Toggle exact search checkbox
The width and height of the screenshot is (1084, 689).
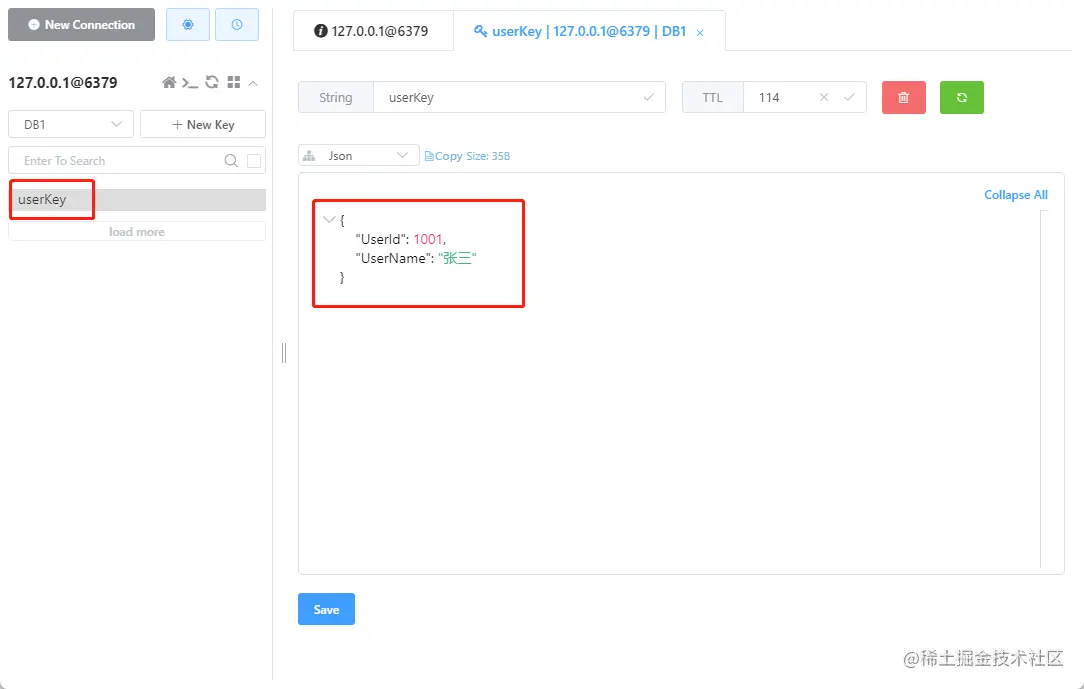click(254, 160)
